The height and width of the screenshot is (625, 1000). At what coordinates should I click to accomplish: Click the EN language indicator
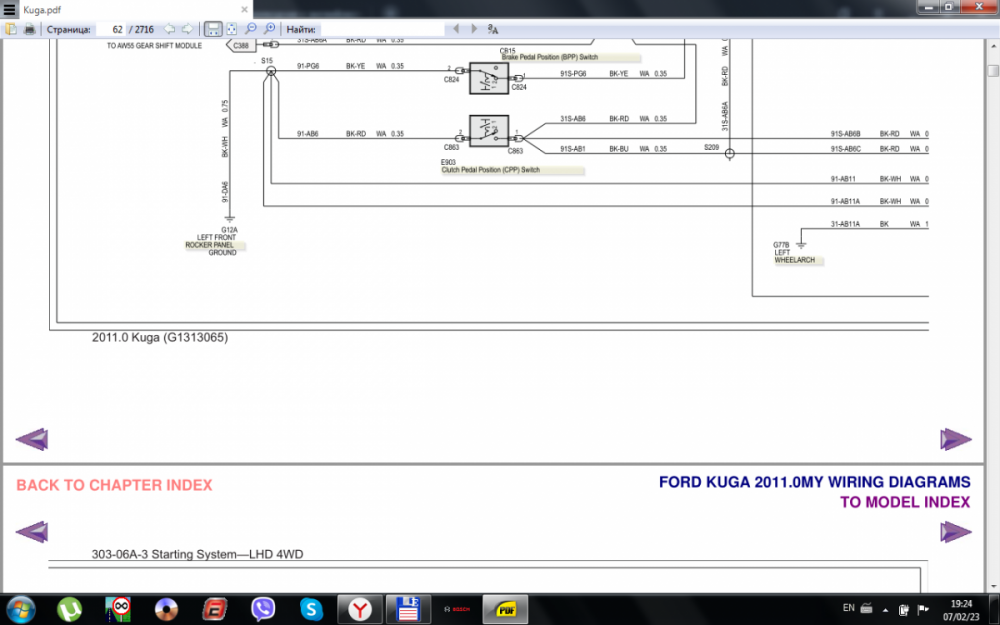pyautogui.click(x=849, y=608)
